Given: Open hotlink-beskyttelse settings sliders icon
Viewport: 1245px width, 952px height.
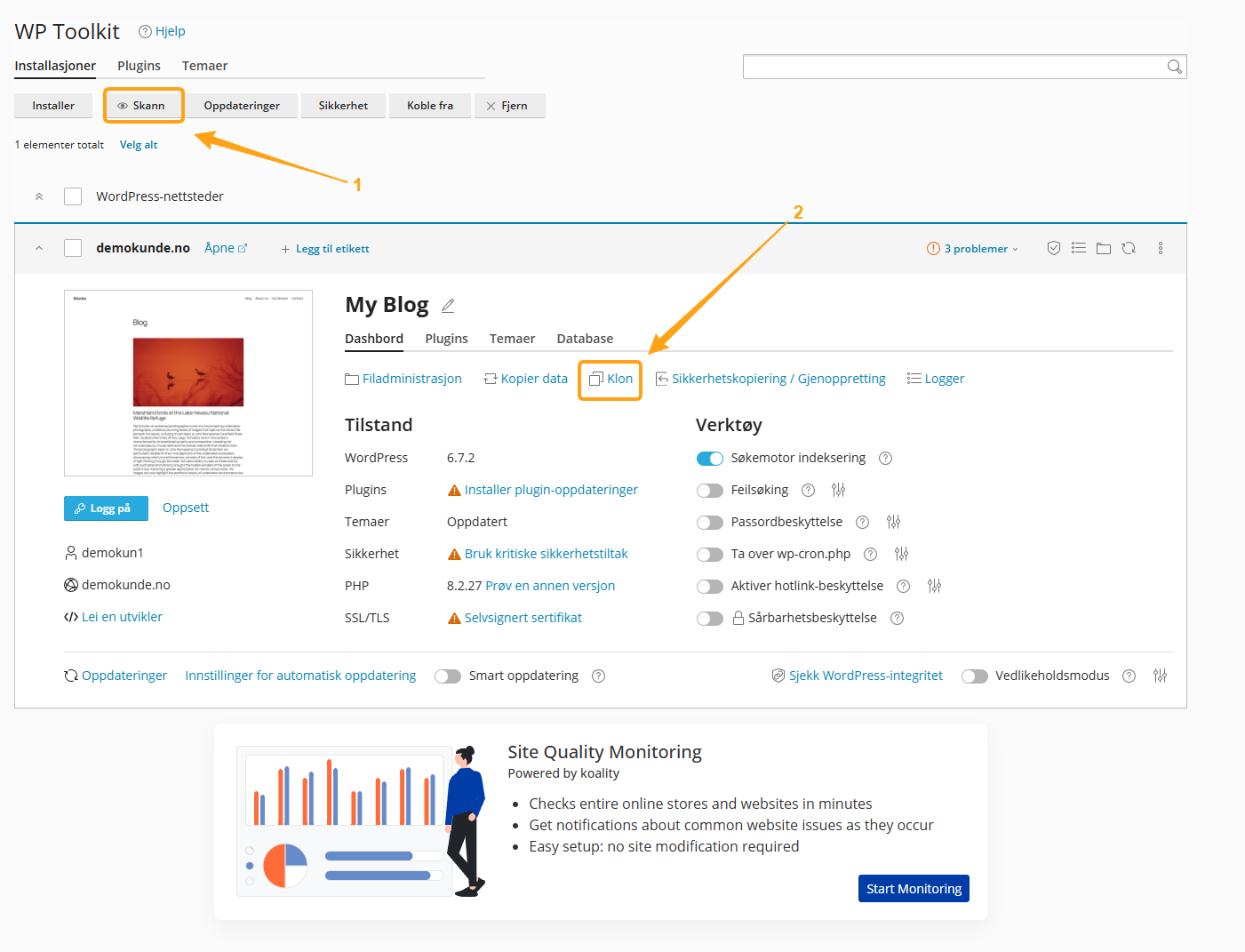Looking at the screenshot, I should (934, 586).
